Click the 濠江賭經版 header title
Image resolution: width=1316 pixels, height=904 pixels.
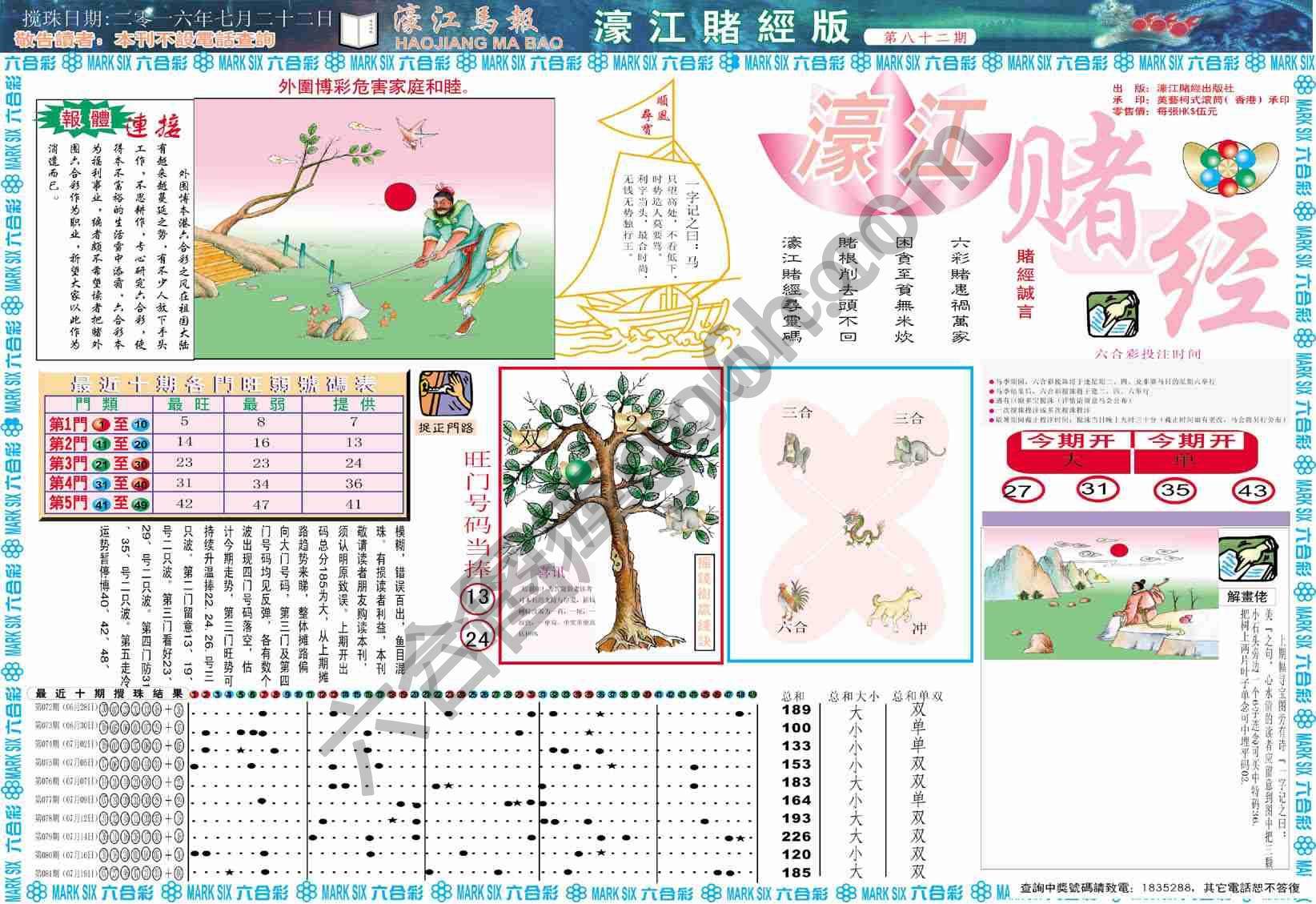[x=722, y=27]
